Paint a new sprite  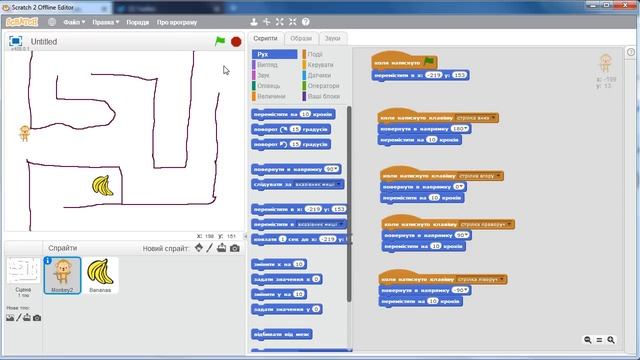tap(209, 248)
